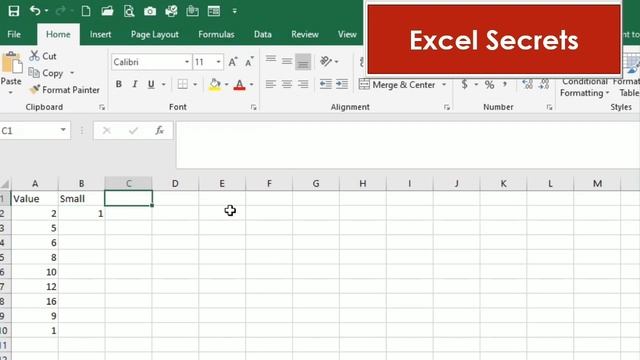Viewport: 640px width, 360px height.
Task: Open Customize Quick Access Toolbar dropdown
Action: (x=234, y=11)
